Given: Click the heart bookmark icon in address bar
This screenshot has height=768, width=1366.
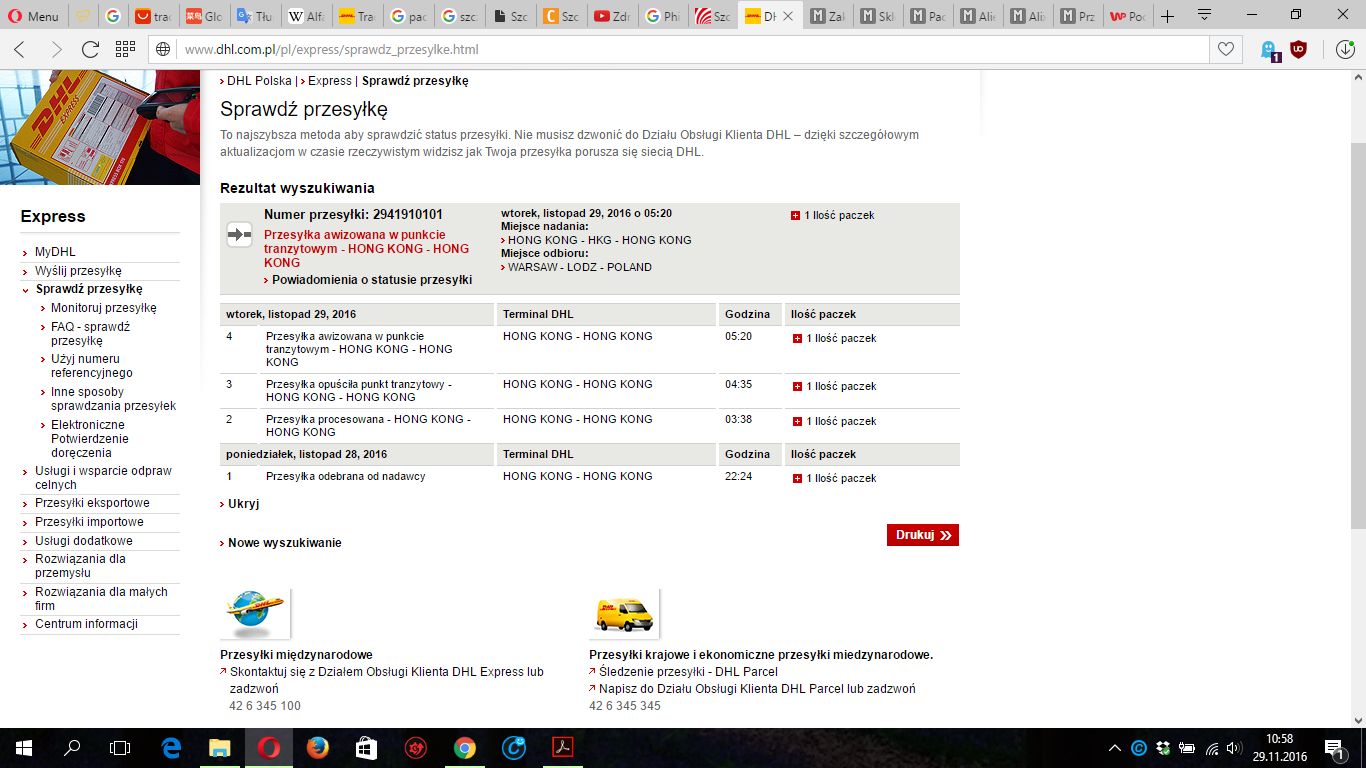Looking at the screenshot, I should point(1225,49).
